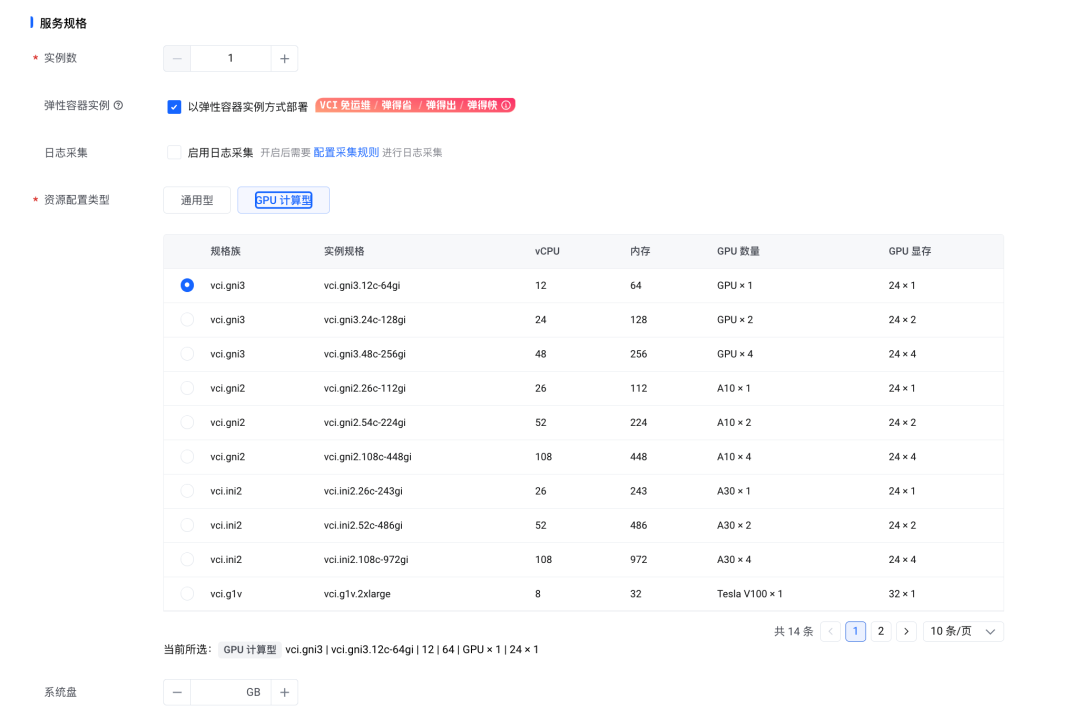Open the 配置采集规则 link
Screen dimensions: 1080x718
tap(346, 153)
